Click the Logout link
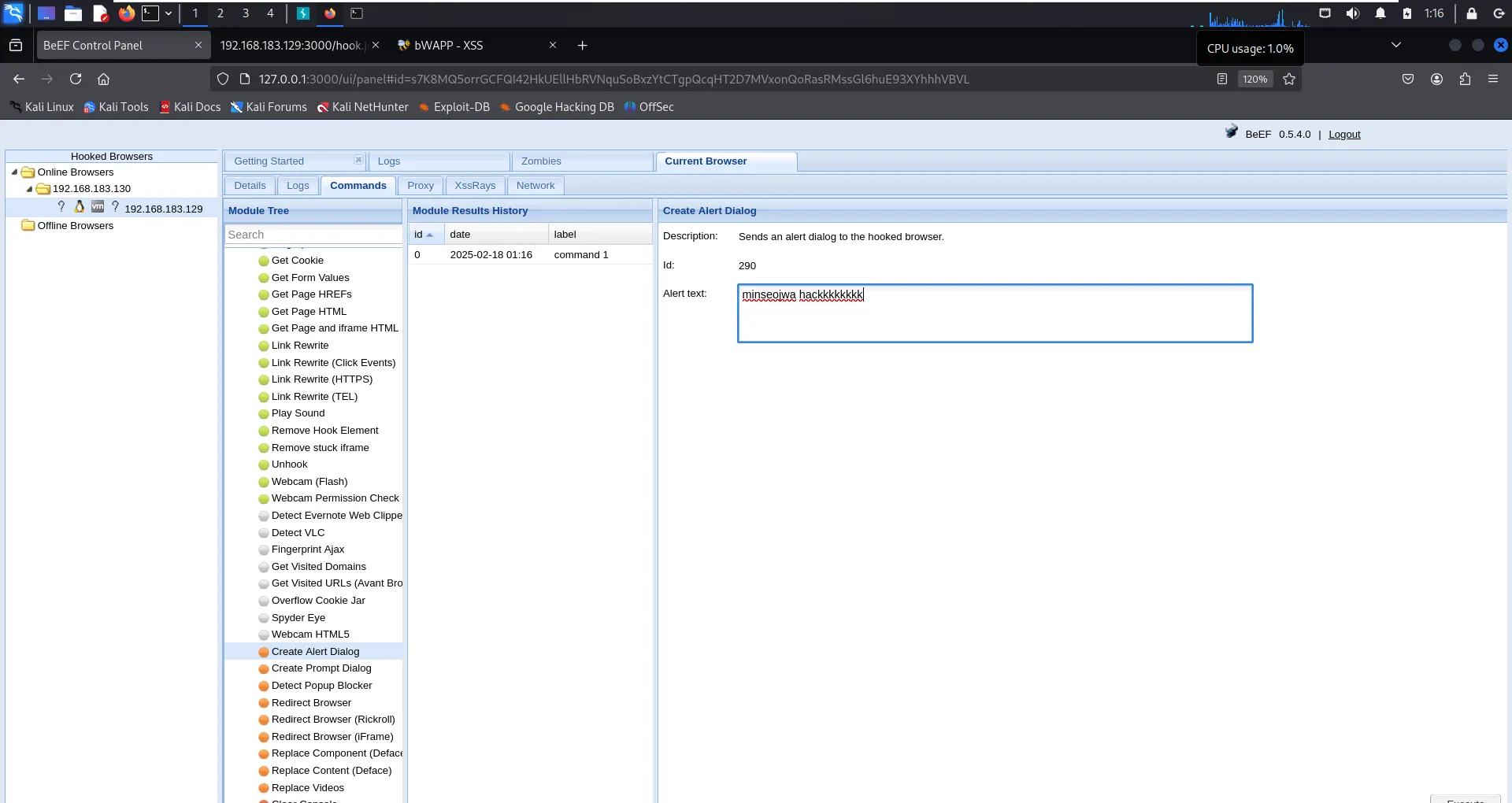 (1344, 135)
